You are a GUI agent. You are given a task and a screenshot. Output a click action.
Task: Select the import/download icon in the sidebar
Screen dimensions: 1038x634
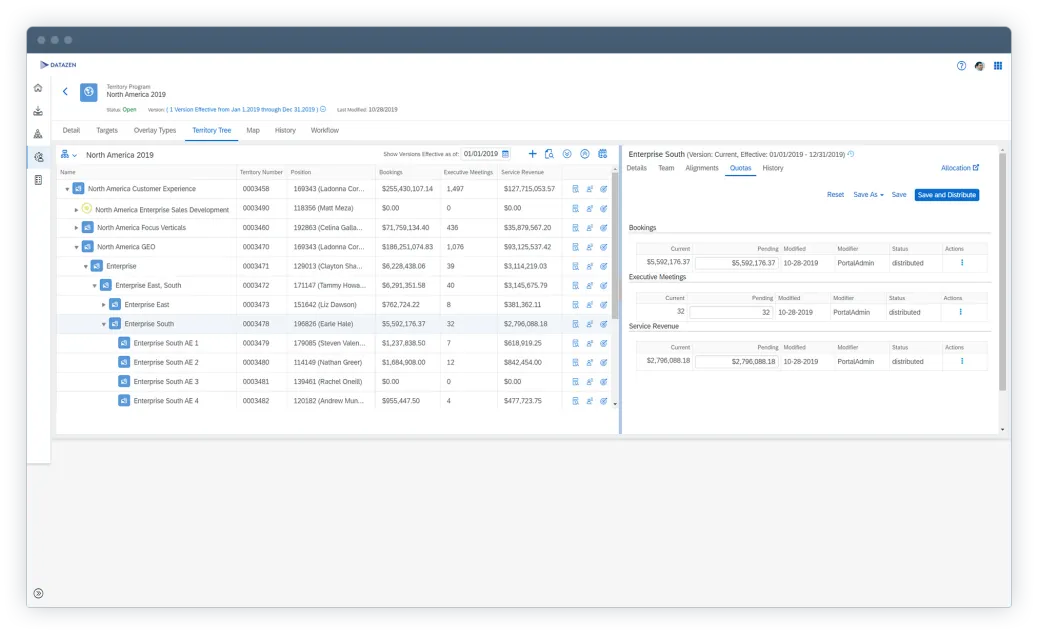[38, 111]
